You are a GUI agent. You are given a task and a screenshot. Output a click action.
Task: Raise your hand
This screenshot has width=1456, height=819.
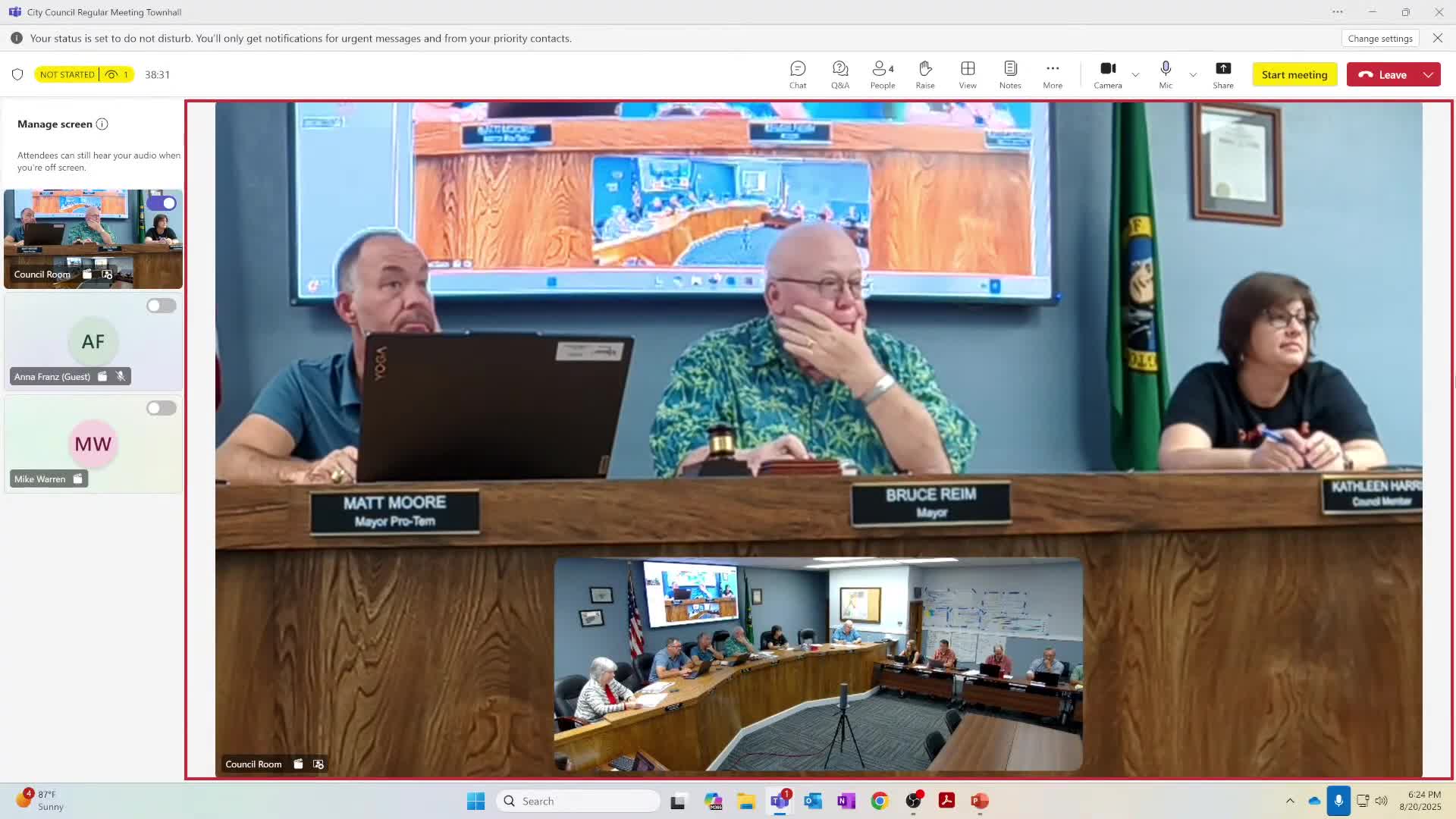(x=925, y=74)
